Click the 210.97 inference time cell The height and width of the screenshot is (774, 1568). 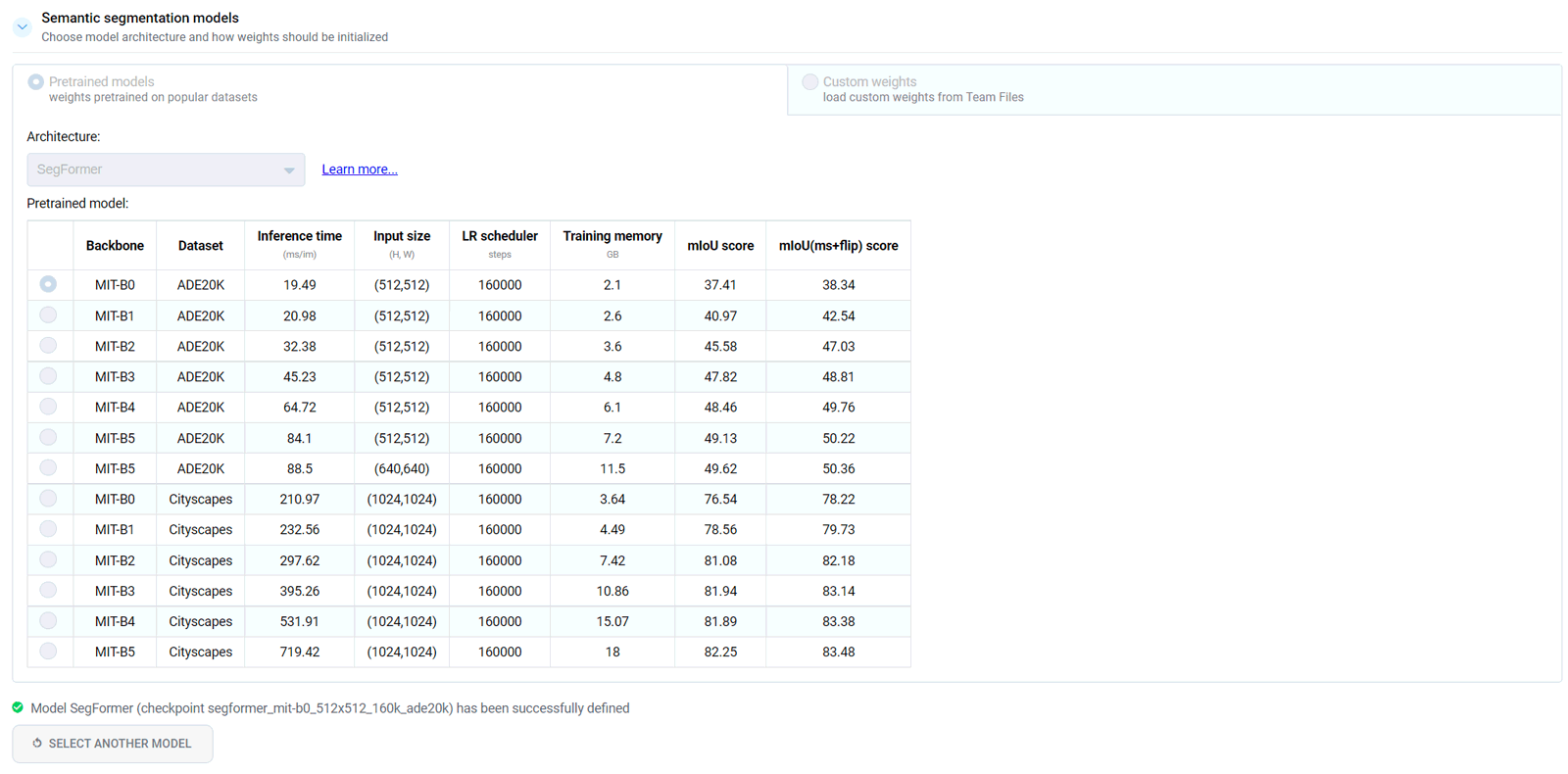point(300,500)
